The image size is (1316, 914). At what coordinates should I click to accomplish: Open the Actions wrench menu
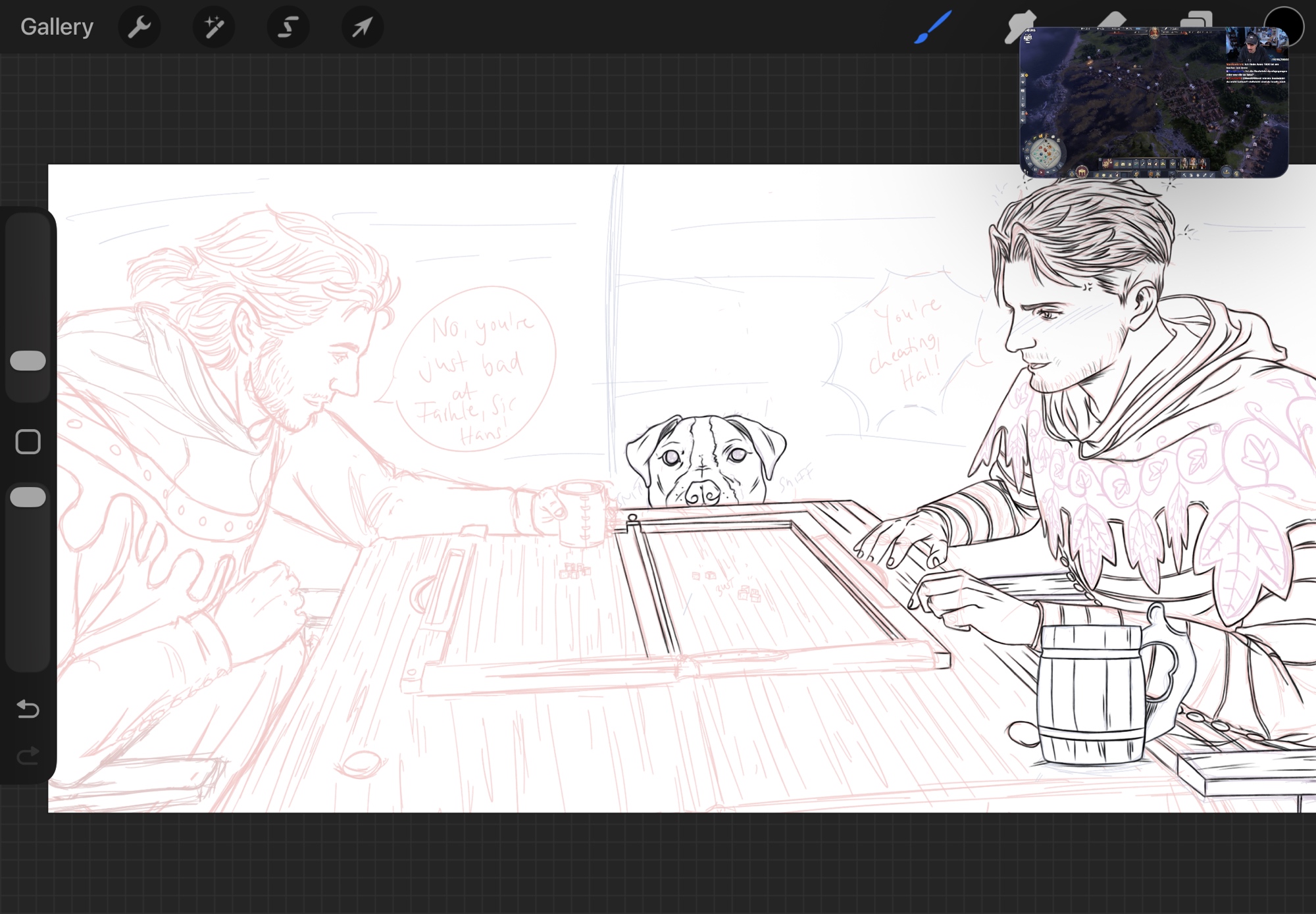coord(139,27)
